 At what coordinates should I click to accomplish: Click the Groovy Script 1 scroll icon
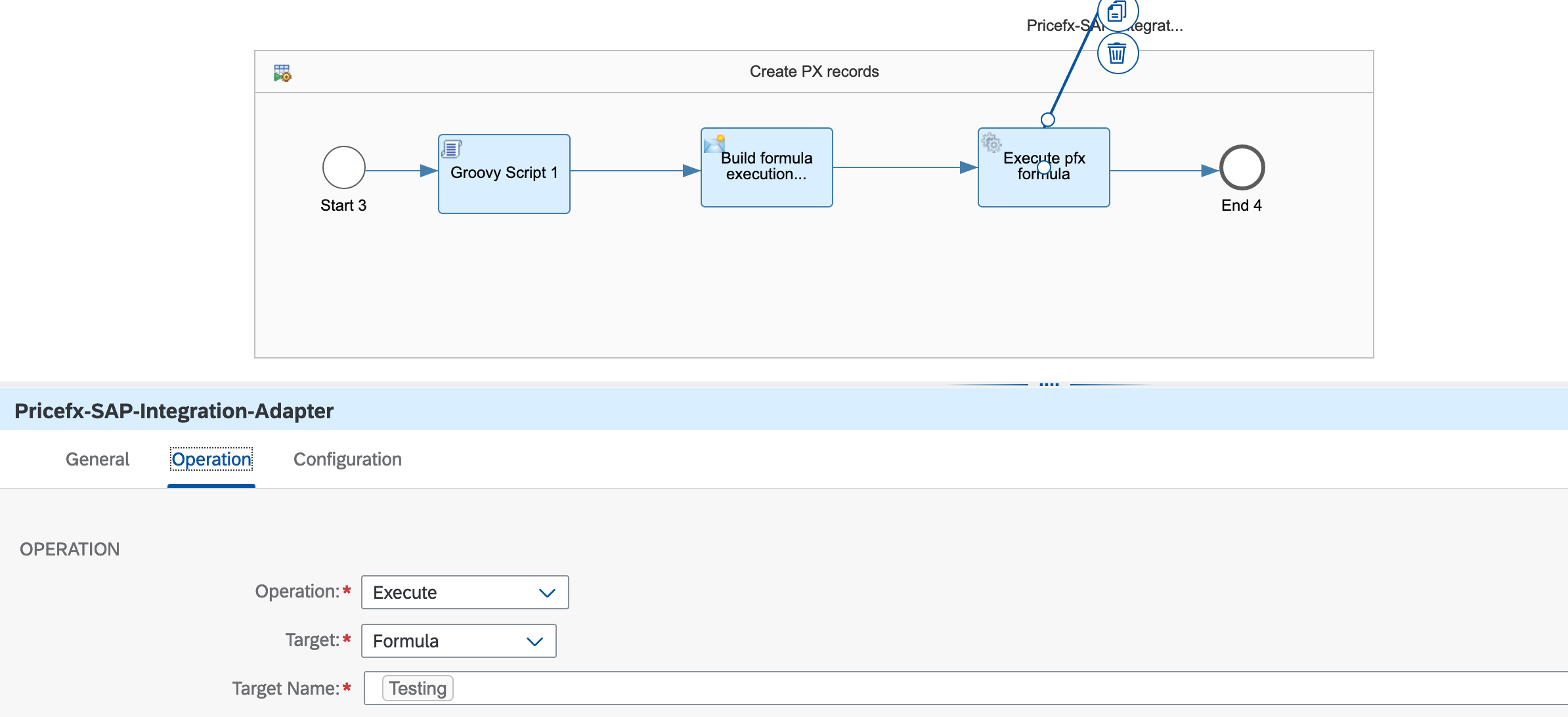click(451, 148)
